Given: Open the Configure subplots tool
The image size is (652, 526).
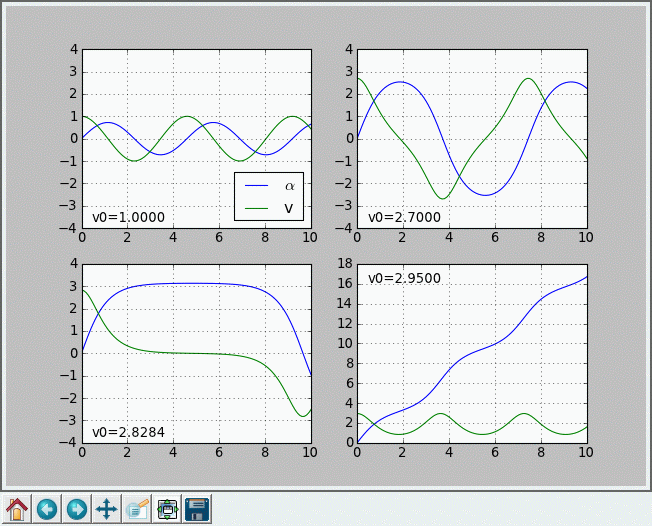Looking at the screenshot, I should [x=167, y=509].
